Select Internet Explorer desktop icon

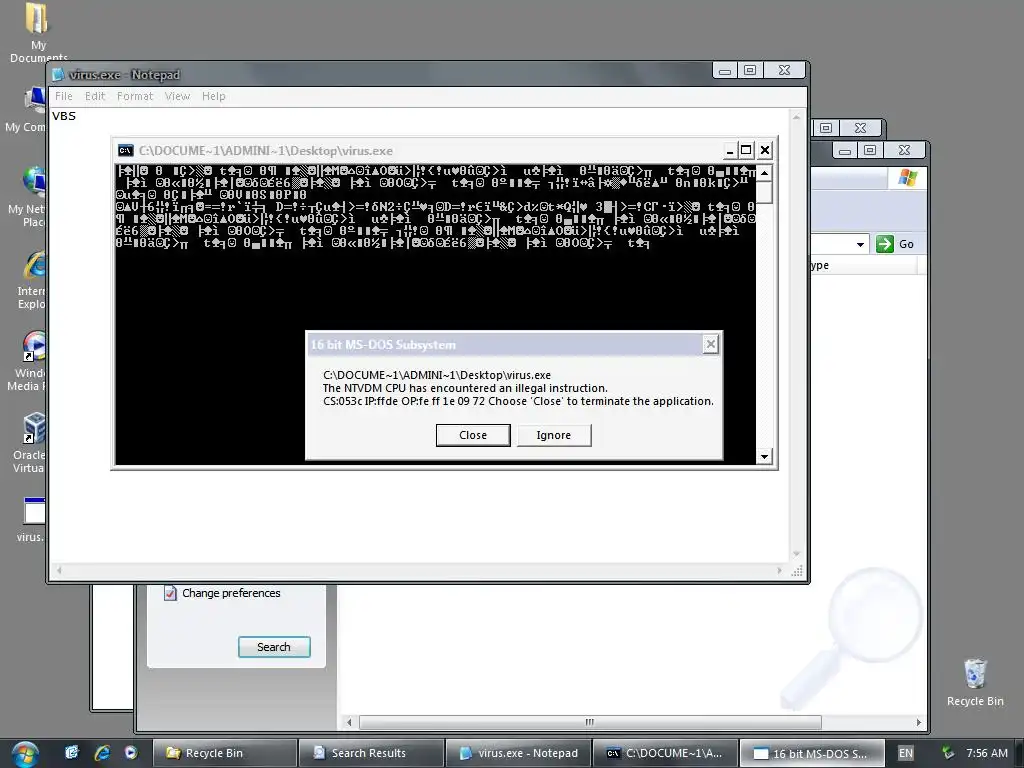click(x=29, y=280)
